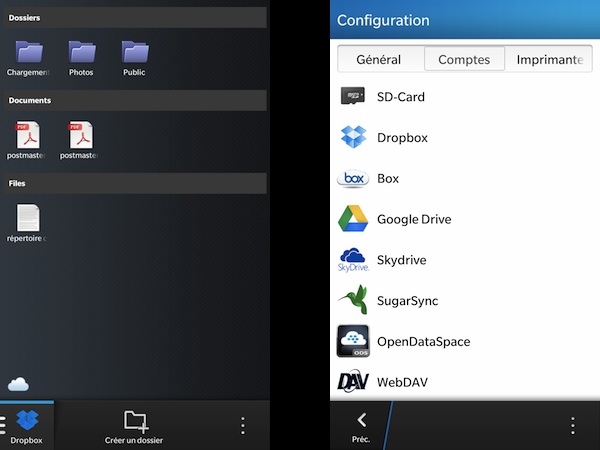Tap the SugarSync label
Screen dimensions: 600x450
point(408,301)
